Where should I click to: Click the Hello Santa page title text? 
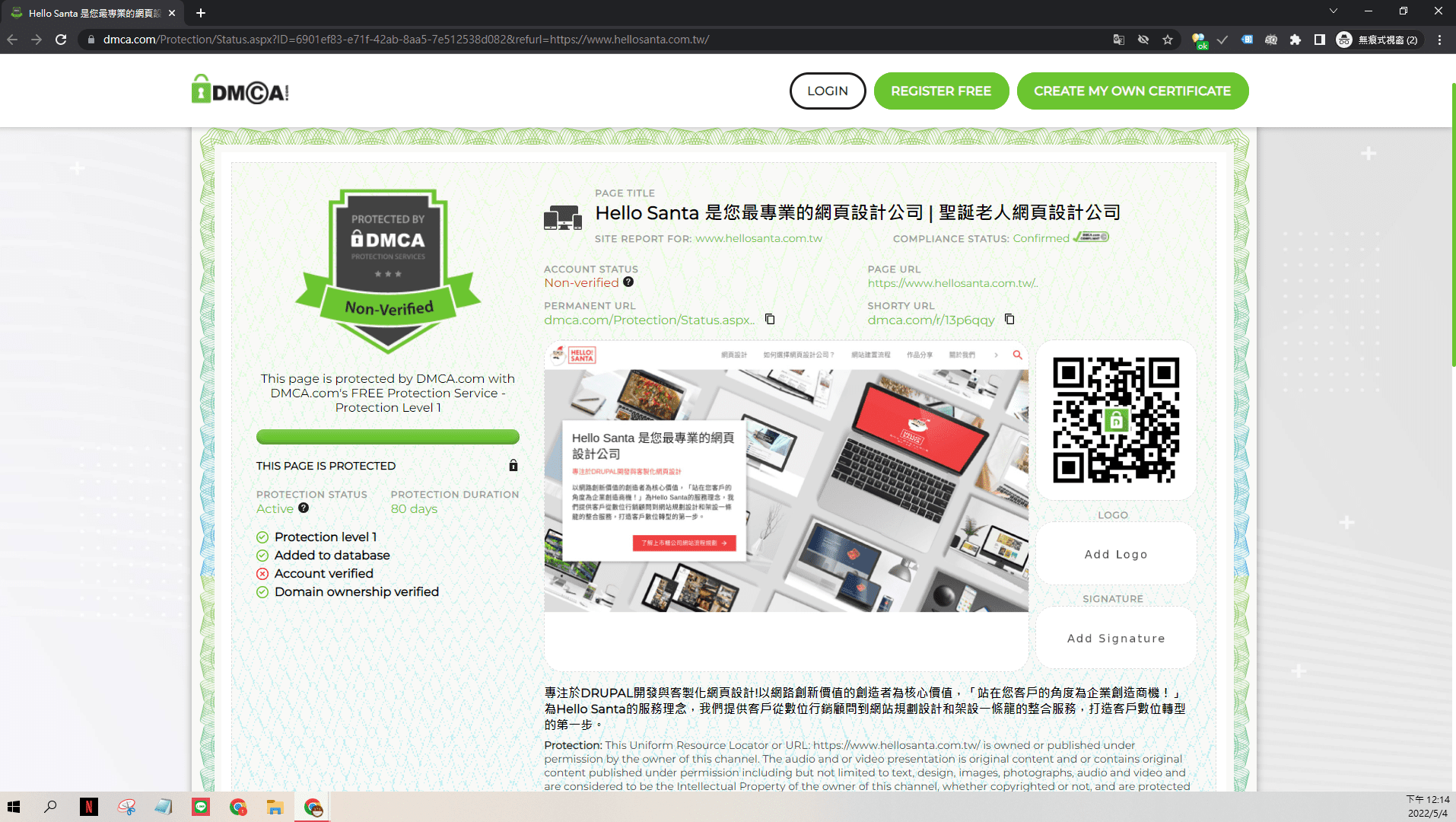[857, 212]
